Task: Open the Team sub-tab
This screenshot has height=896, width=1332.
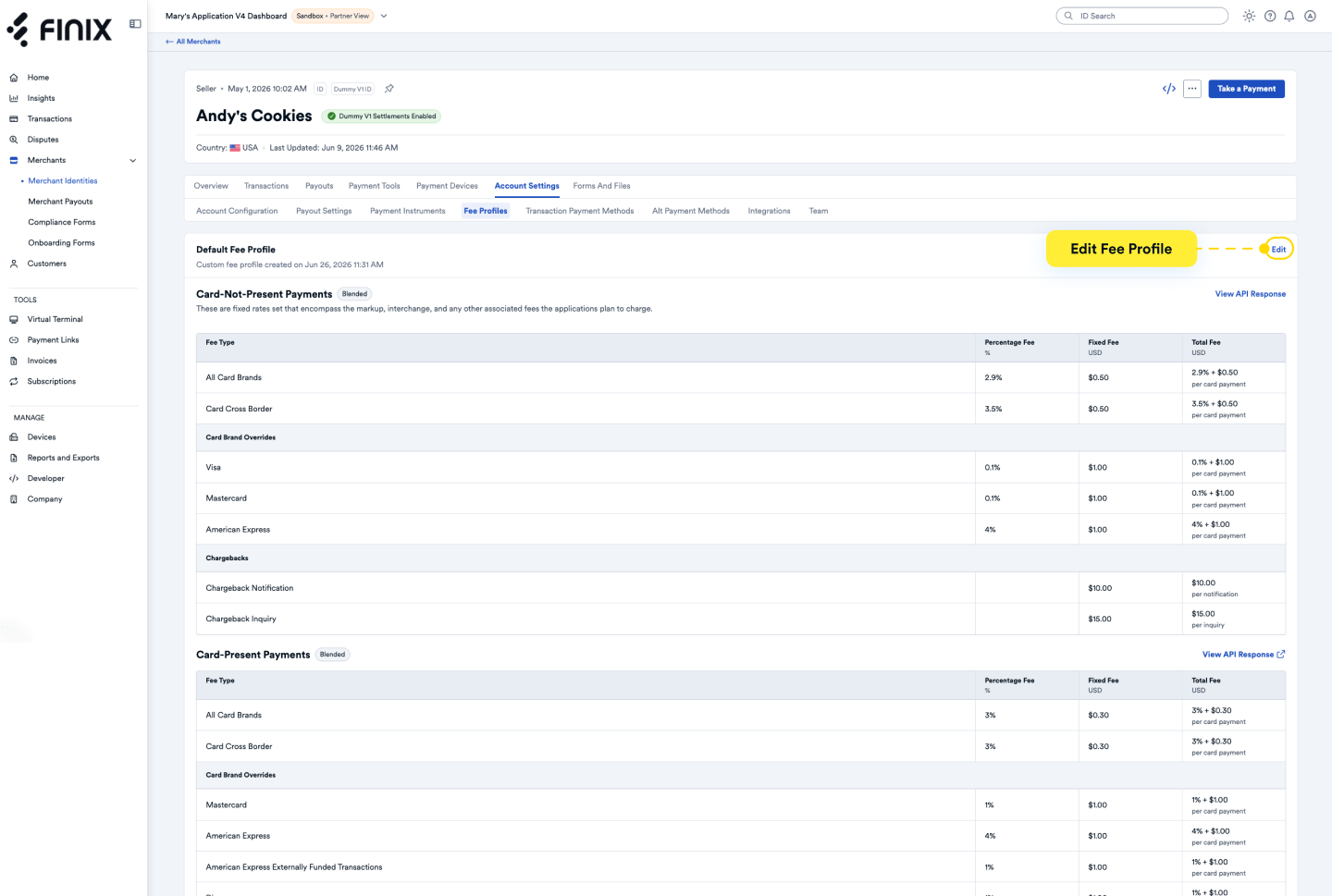Action: point(819,211)
